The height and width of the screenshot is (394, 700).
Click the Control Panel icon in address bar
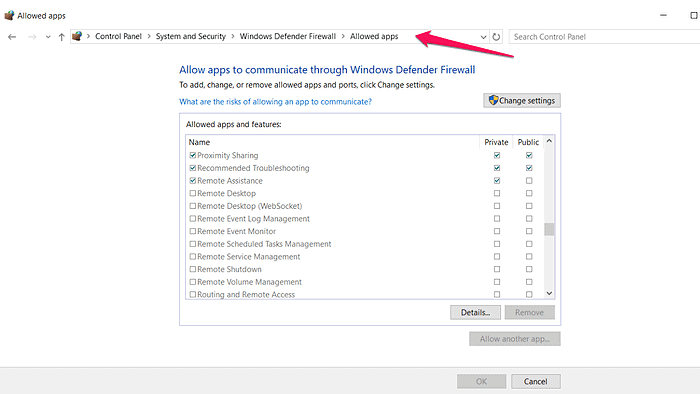click(77, 36)
